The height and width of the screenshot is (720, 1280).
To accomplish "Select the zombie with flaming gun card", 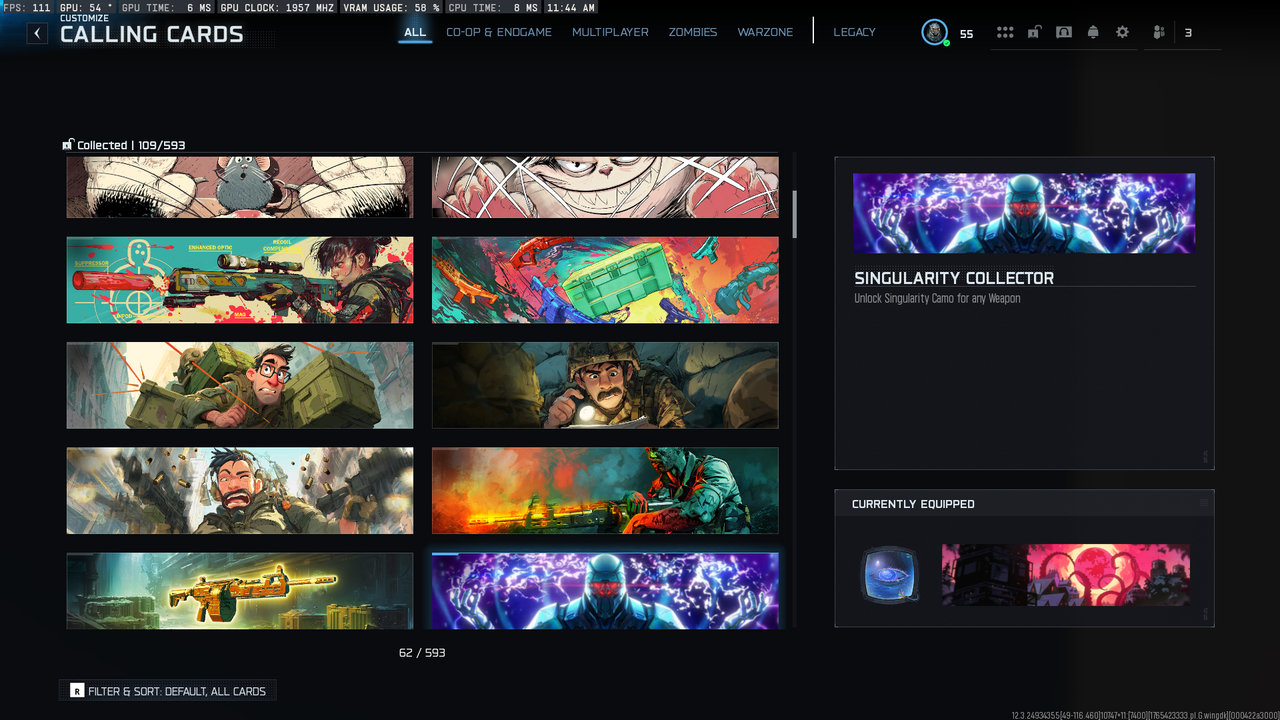I will pos(605,490).
